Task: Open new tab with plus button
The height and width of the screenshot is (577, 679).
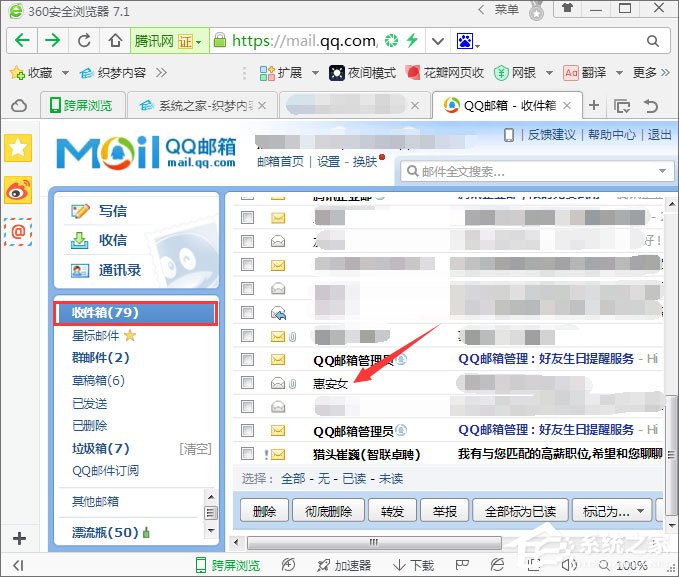Action: click(594, 105)
